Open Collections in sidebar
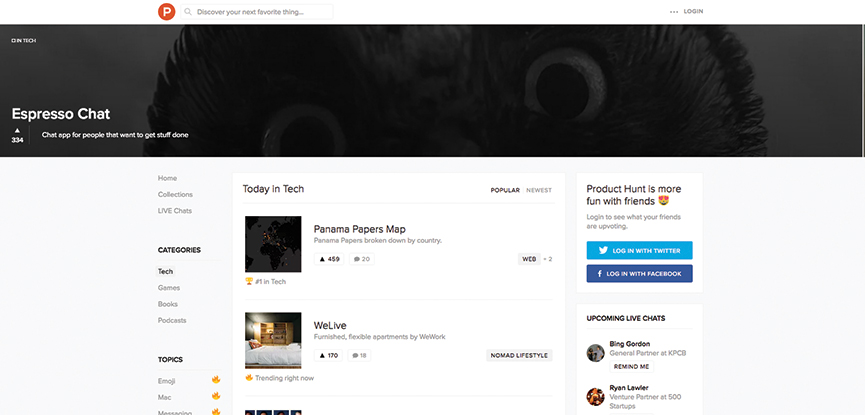This screenshot has height=415, width=865. point(175,194)
